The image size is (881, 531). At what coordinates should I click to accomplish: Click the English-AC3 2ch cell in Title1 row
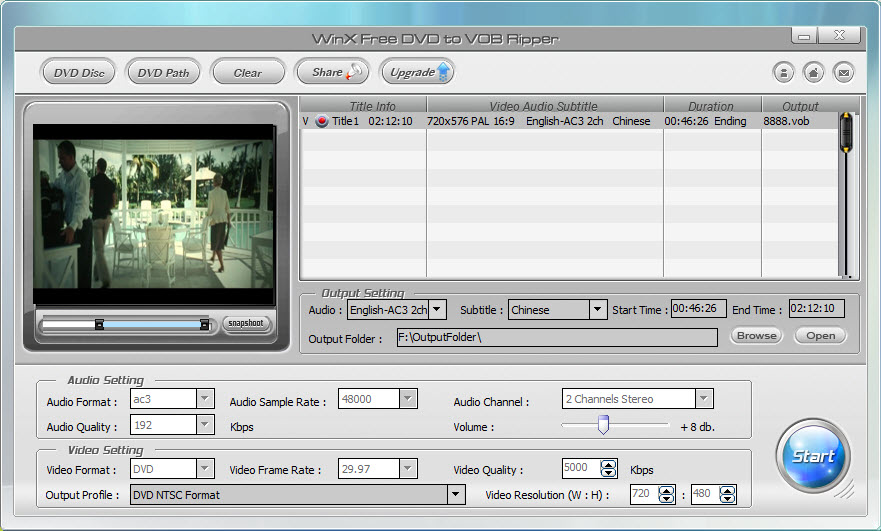[564, 121]
